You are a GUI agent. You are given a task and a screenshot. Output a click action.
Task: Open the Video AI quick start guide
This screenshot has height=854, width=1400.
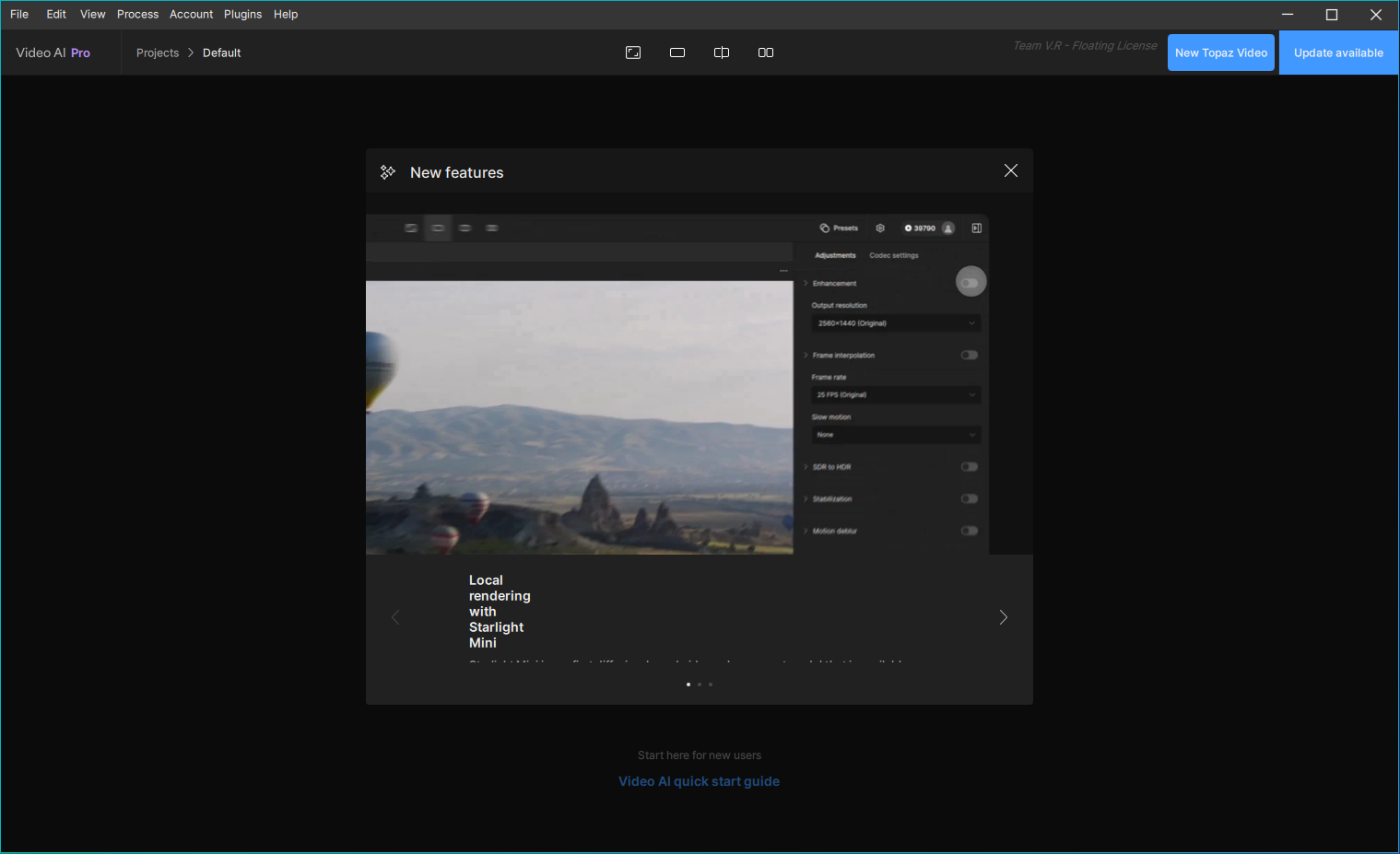[x=699, y=781]
